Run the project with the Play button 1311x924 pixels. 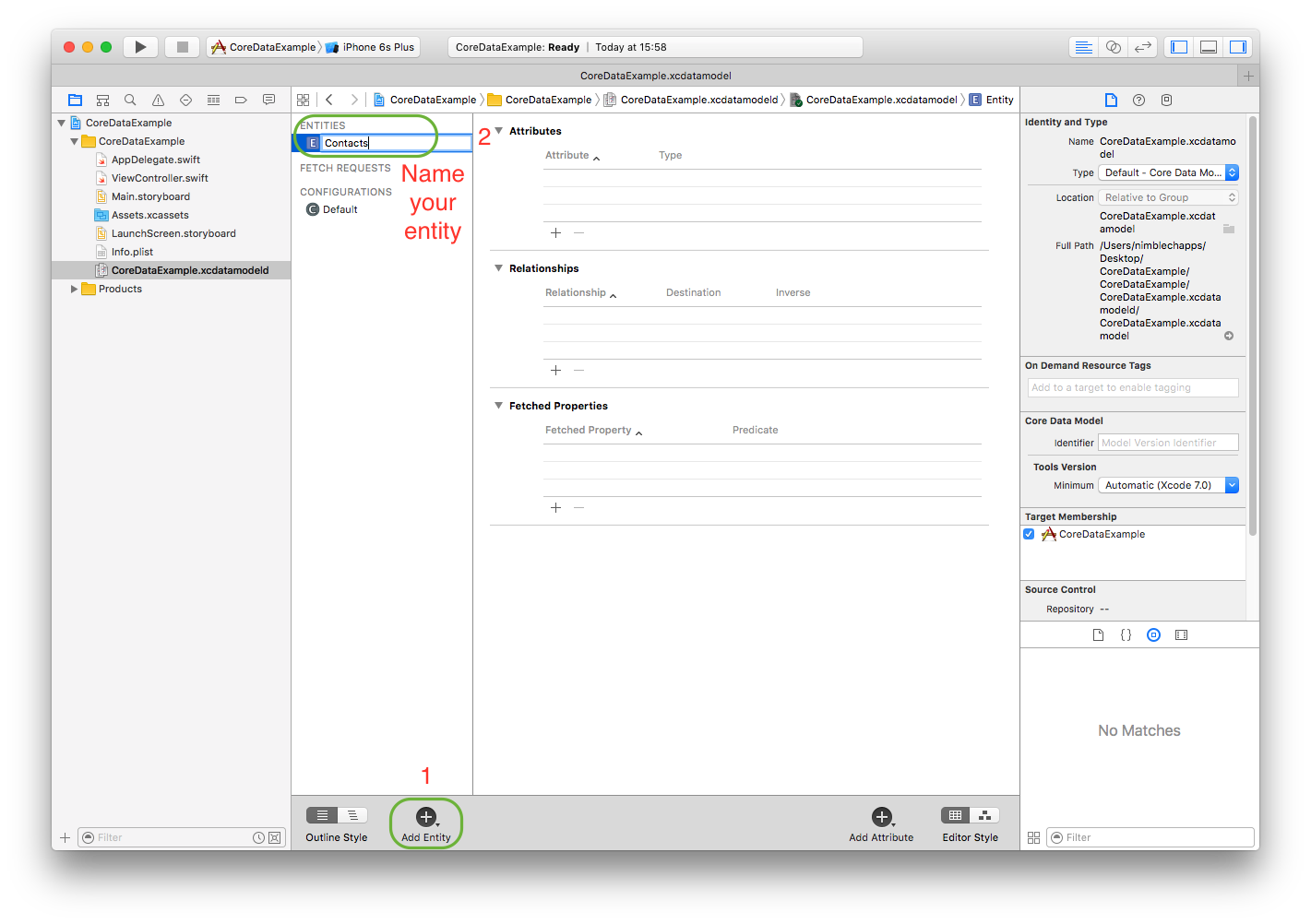[140, 47]
